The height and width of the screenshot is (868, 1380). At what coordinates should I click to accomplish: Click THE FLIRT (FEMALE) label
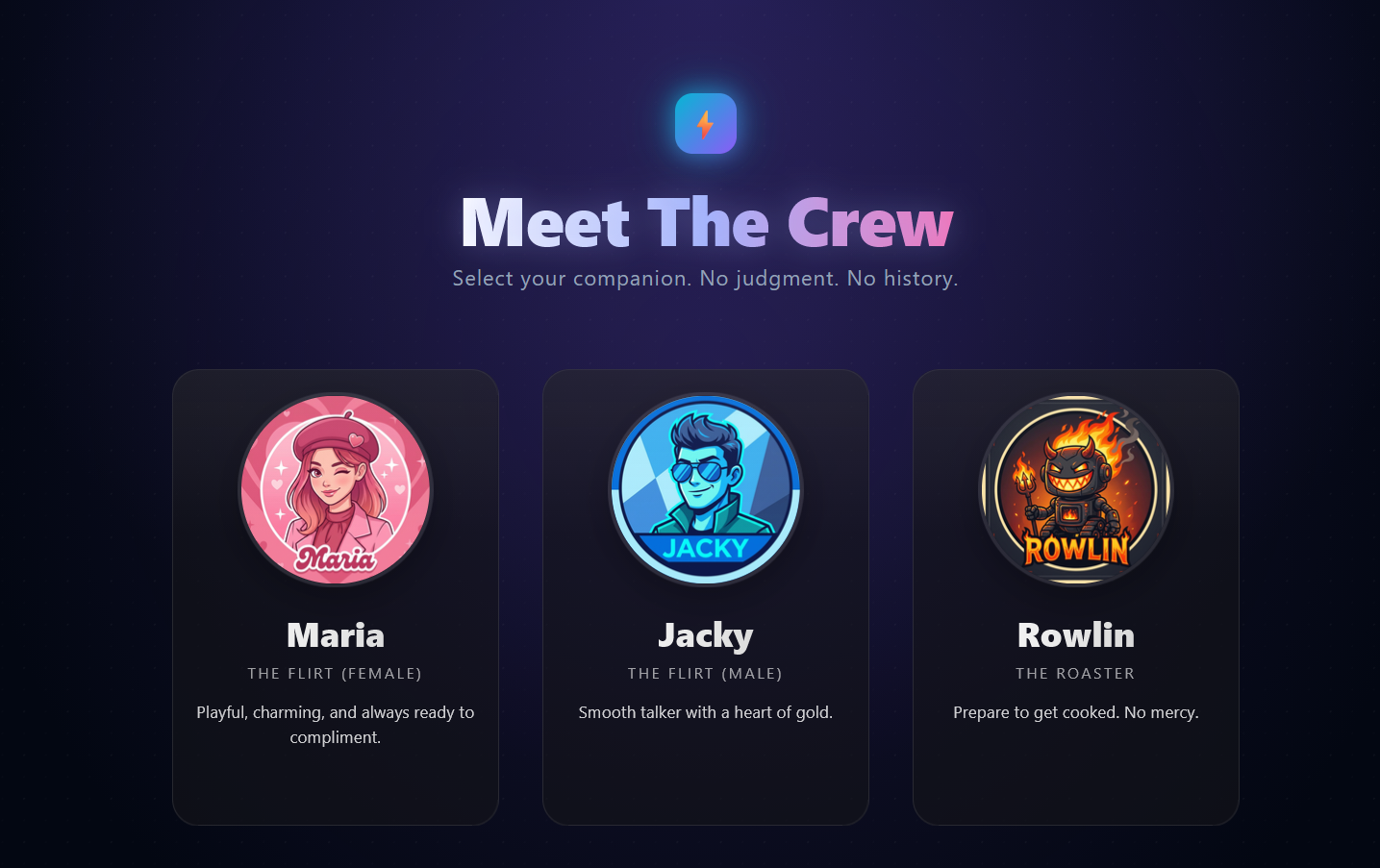click(x=335, y=674)
